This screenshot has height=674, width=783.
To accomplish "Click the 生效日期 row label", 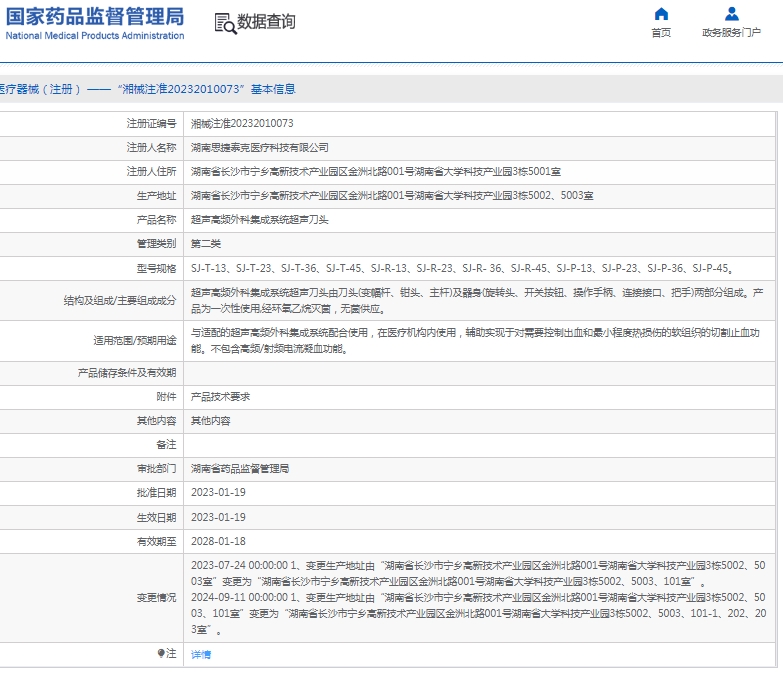I will (x=156, y=518).
